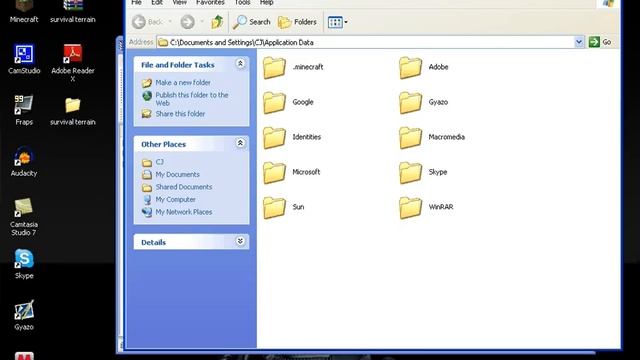
Task: Select the WinRAR folder
Action: [x=426, y=207]
